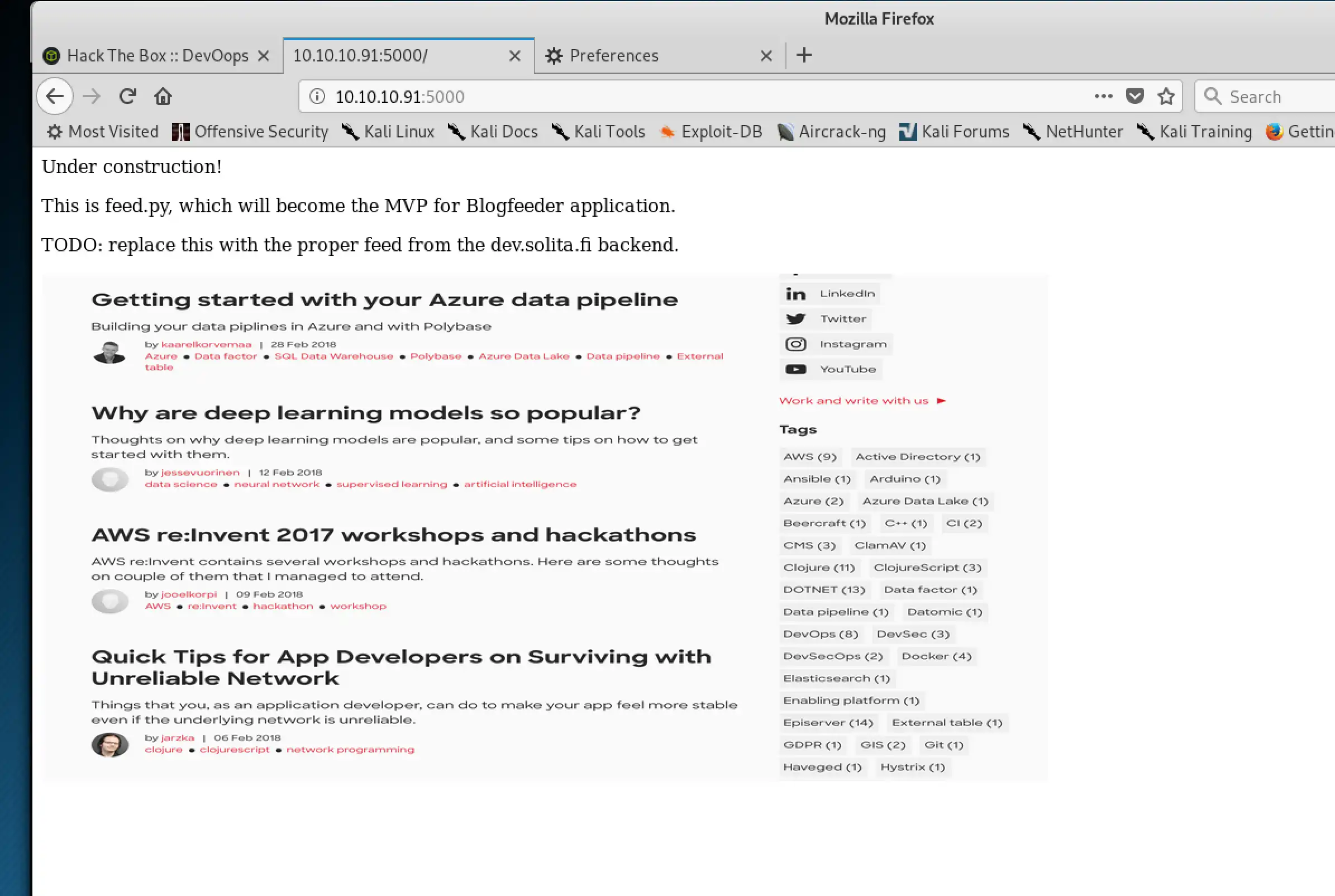Open the Exploit-DB bookmark
Viewport: 1335px width, 896px height.
point(711,132)
